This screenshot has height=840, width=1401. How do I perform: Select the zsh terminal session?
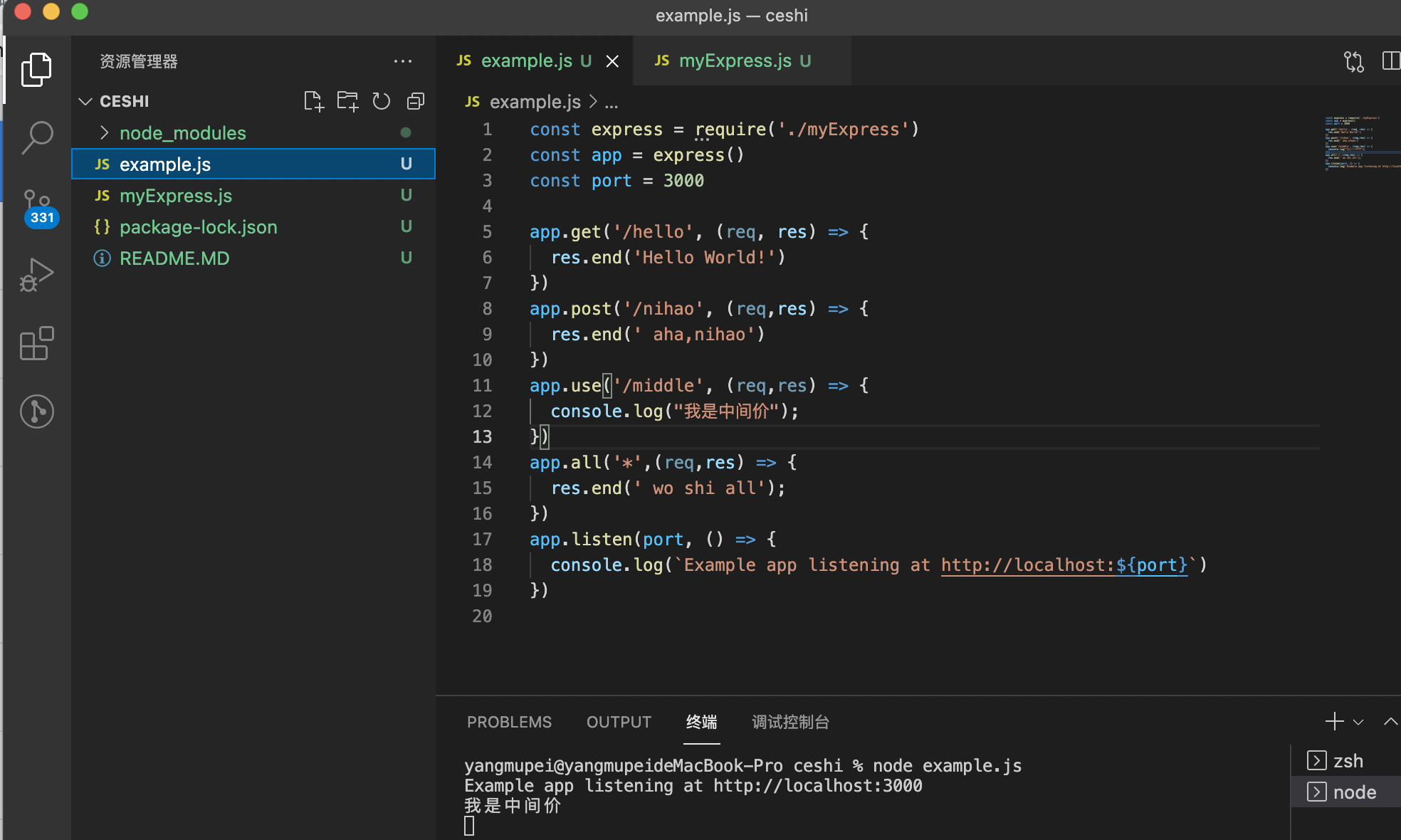[x=1347, y=761]
